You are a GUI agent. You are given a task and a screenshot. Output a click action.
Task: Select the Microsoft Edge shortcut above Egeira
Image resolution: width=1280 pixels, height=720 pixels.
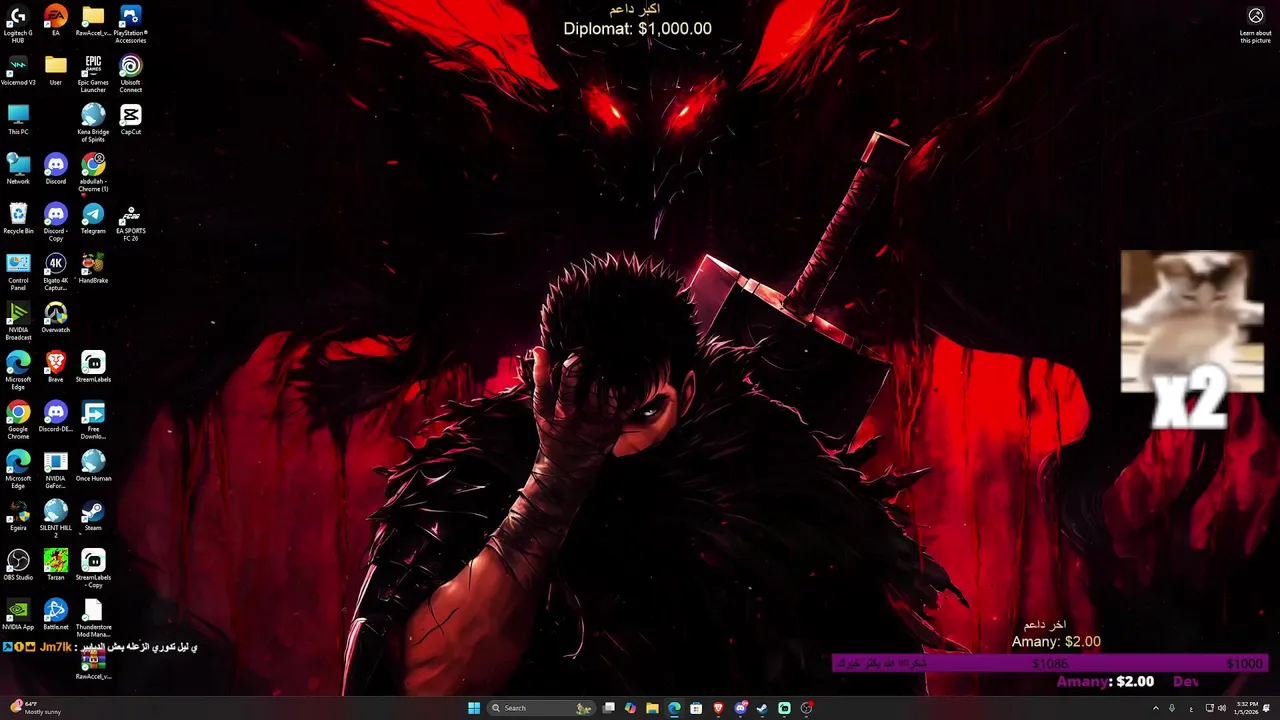(18, 469)
